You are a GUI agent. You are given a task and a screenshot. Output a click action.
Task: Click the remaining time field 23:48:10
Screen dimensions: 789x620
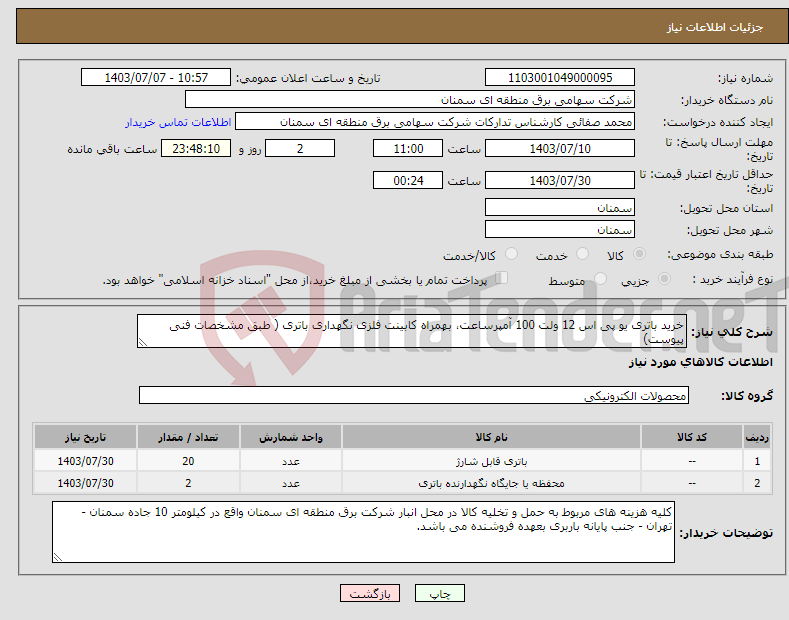click(196, 148)
